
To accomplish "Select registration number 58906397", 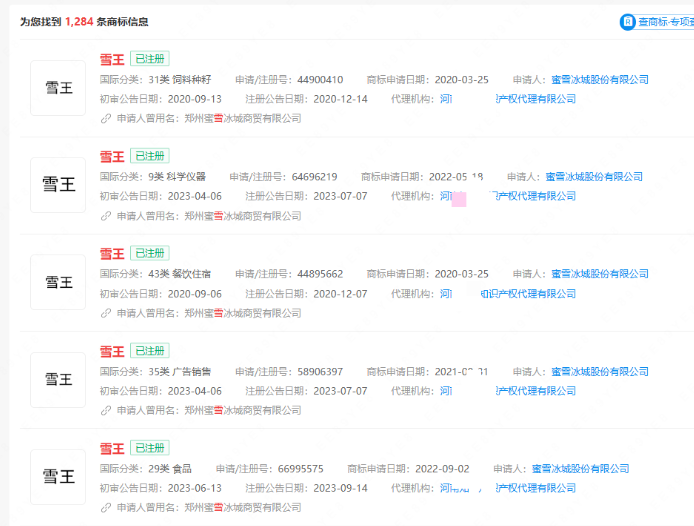I will pos(320,371).
